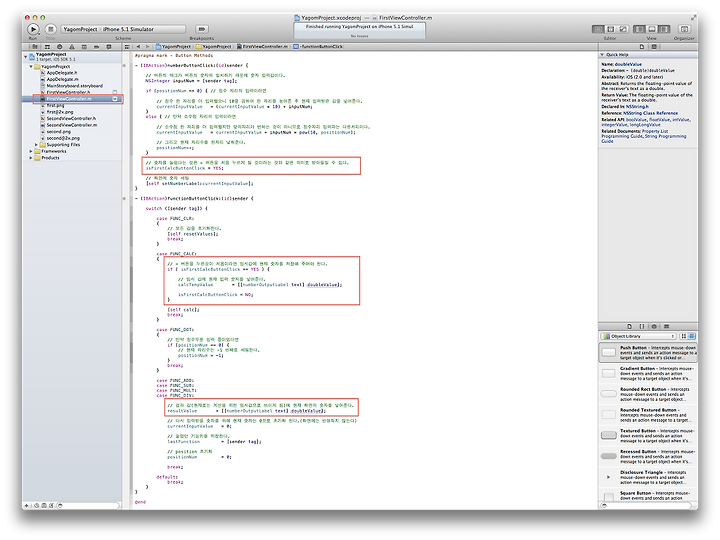The image size is (720, 540).
Task: Switch to the Assistant editor
Action: [611, 29]
